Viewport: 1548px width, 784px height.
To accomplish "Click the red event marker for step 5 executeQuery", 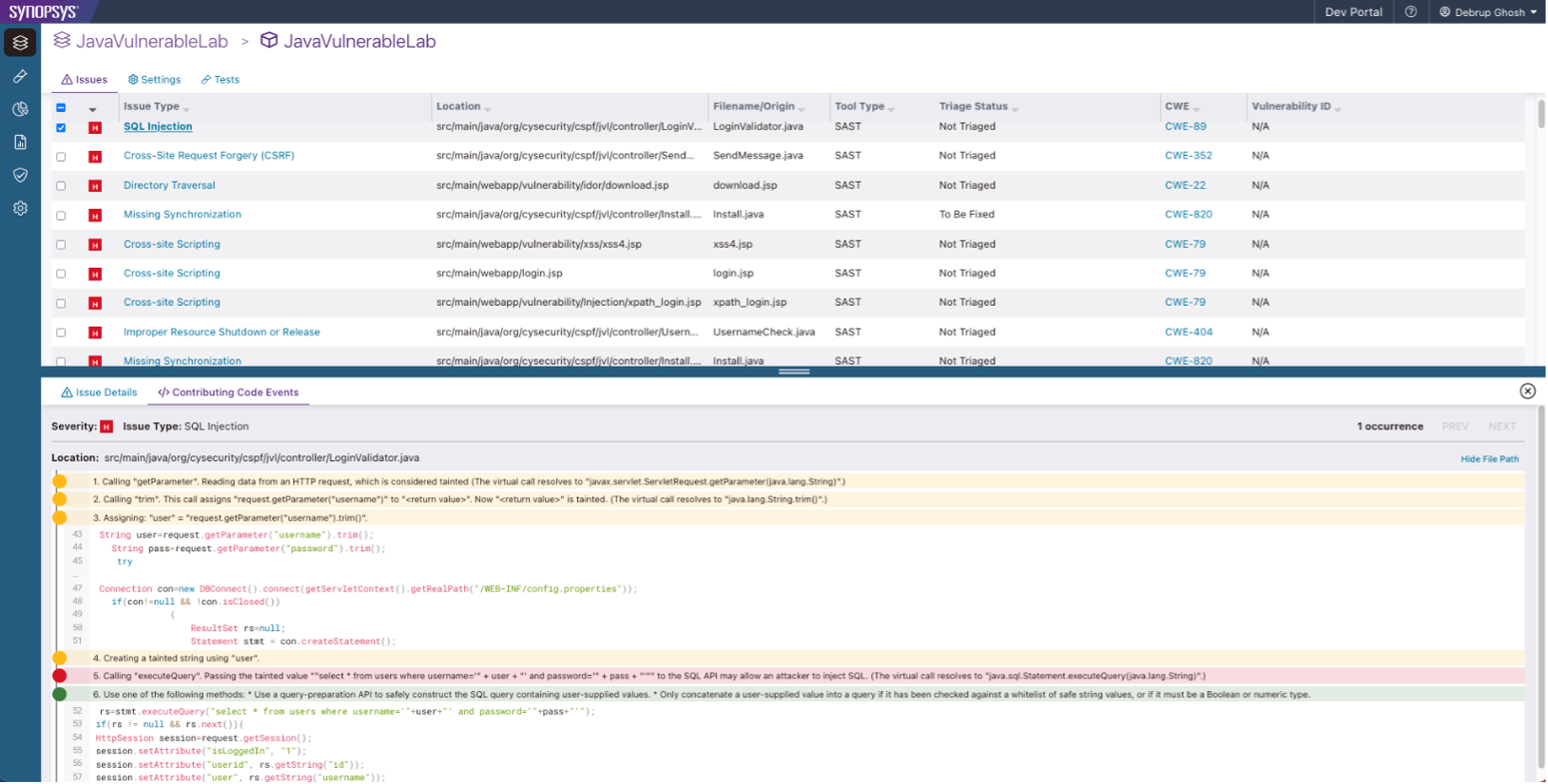I will [59, 676].
